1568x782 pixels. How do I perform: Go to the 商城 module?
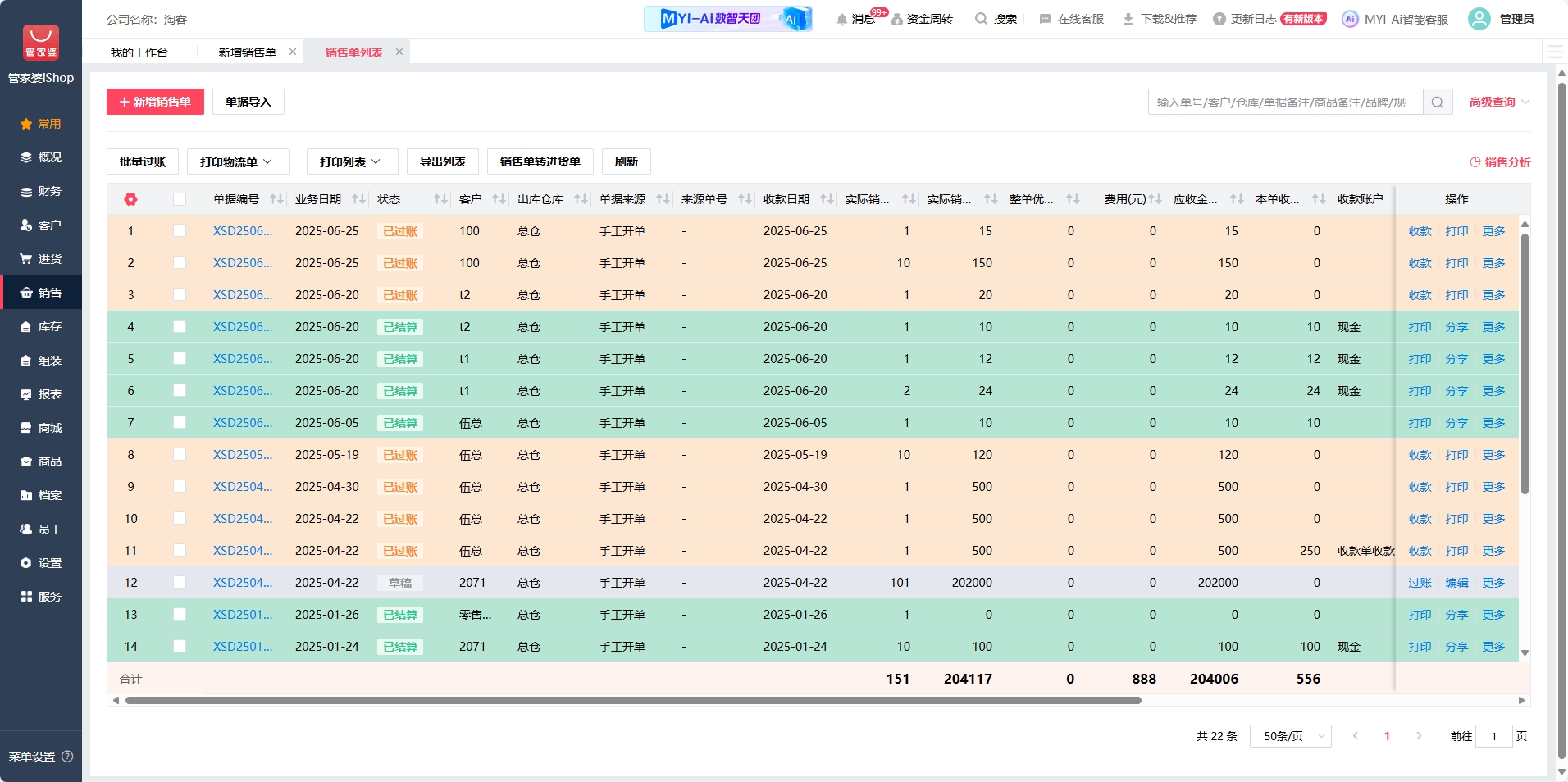(41, 427)
